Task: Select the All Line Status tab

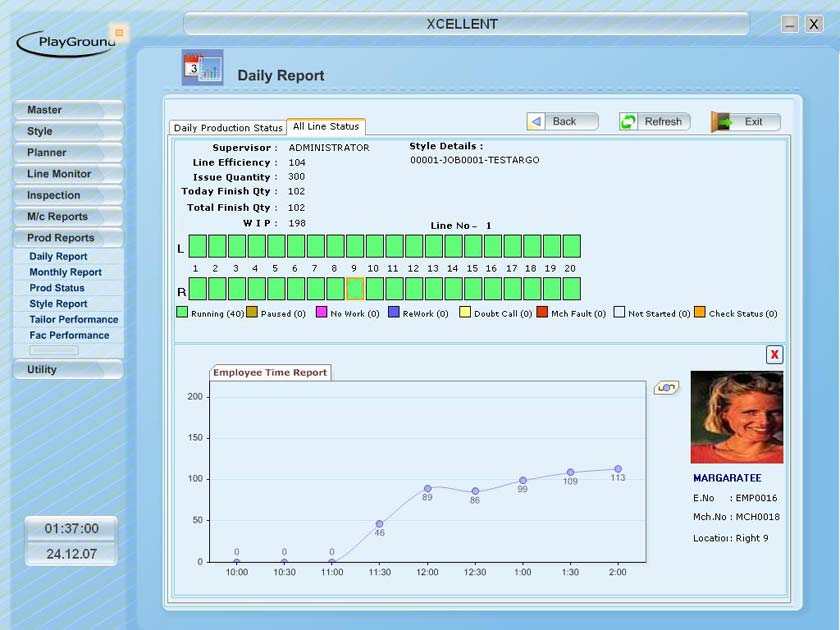Action: 326,127
